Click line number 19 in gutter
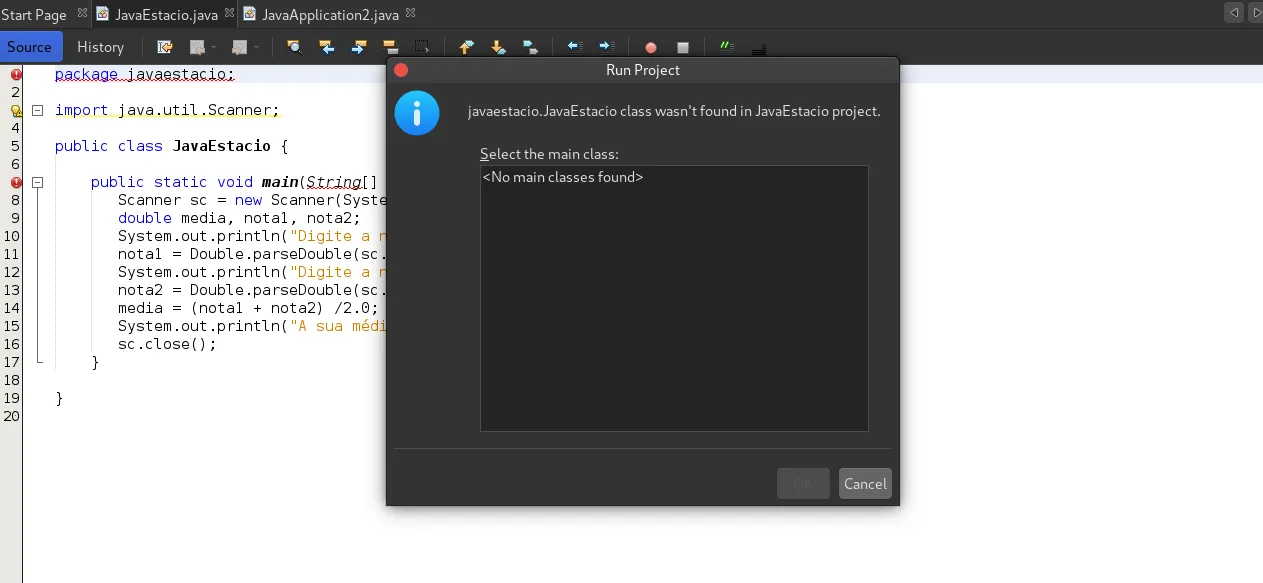 11,398
